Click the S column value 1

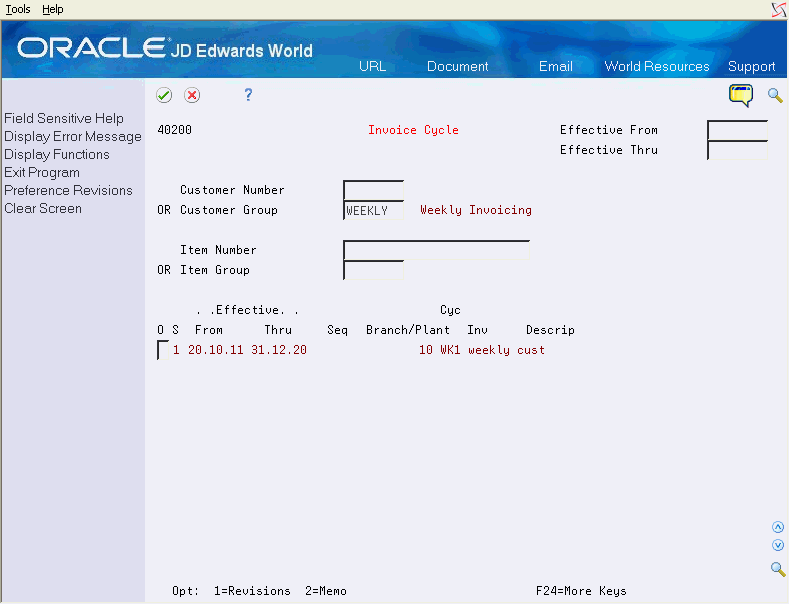pos(176,350)
